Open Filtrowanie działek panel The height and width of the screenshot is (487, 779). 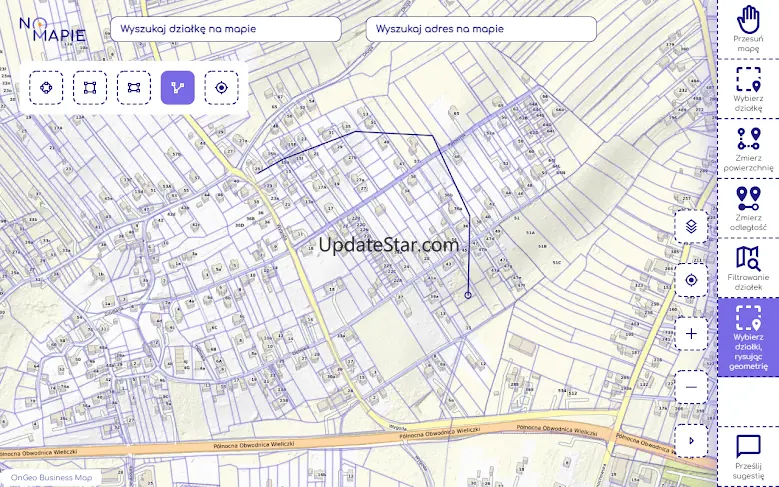748,267
